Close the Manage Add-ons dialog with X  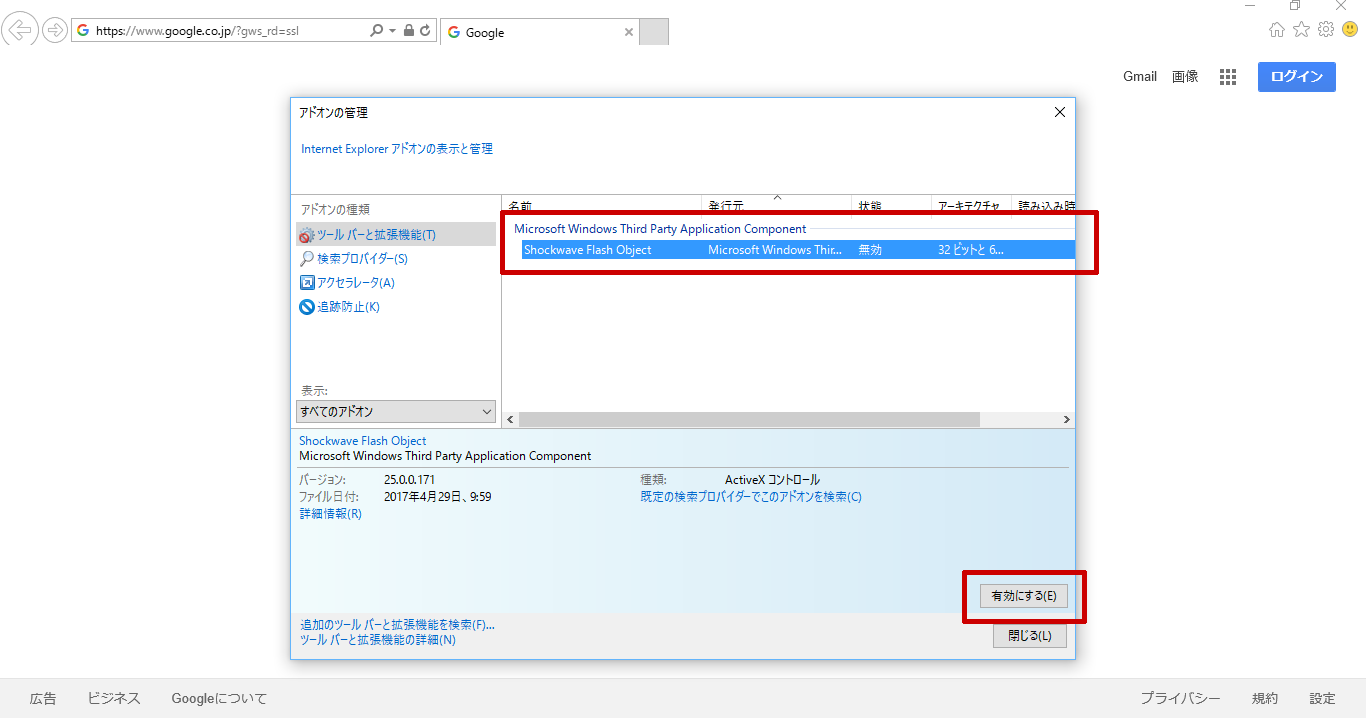click(1060, 112)
